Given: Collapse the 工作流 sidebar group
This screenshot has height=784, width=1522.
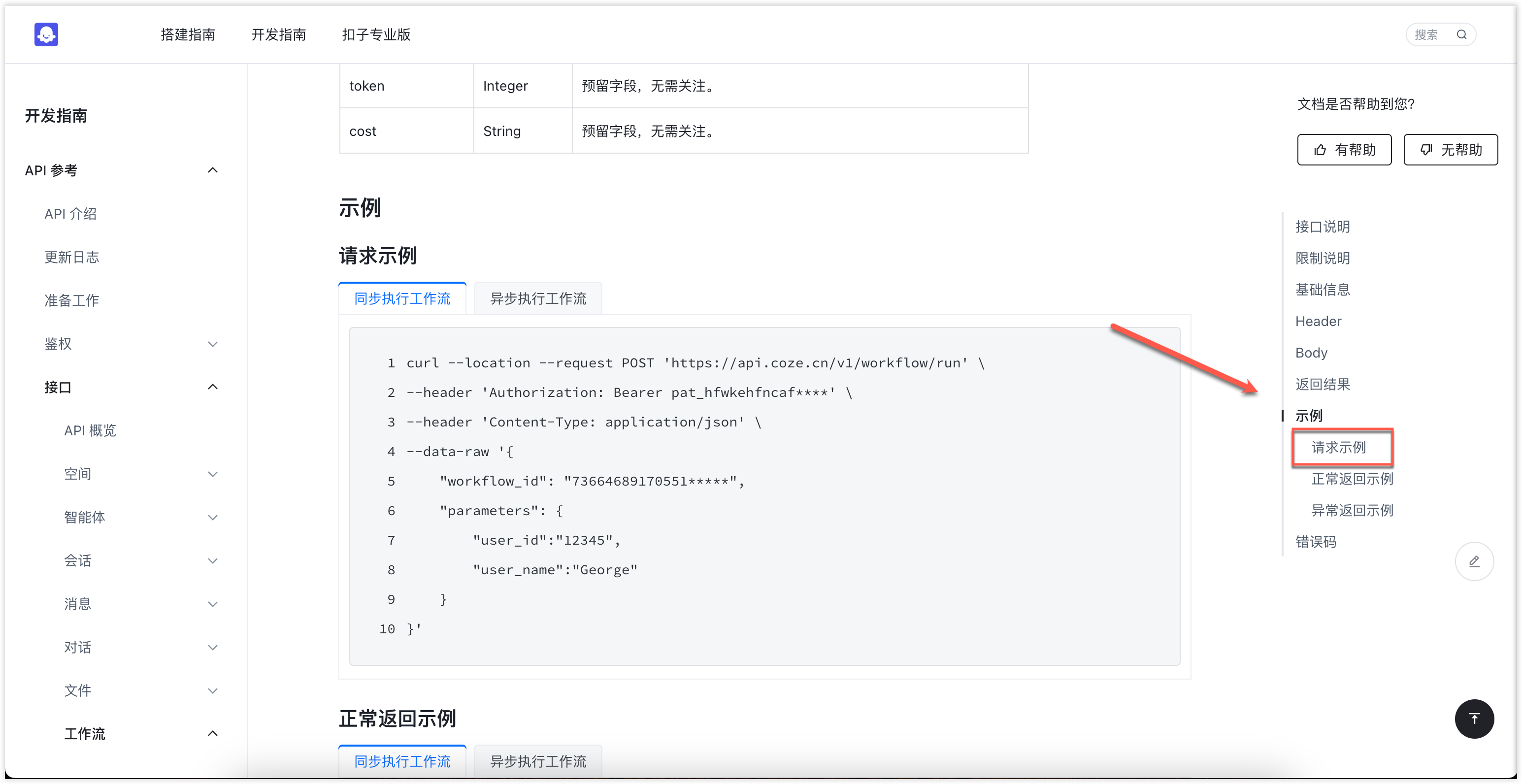Looking at the screenshot, I should point(213,734).
